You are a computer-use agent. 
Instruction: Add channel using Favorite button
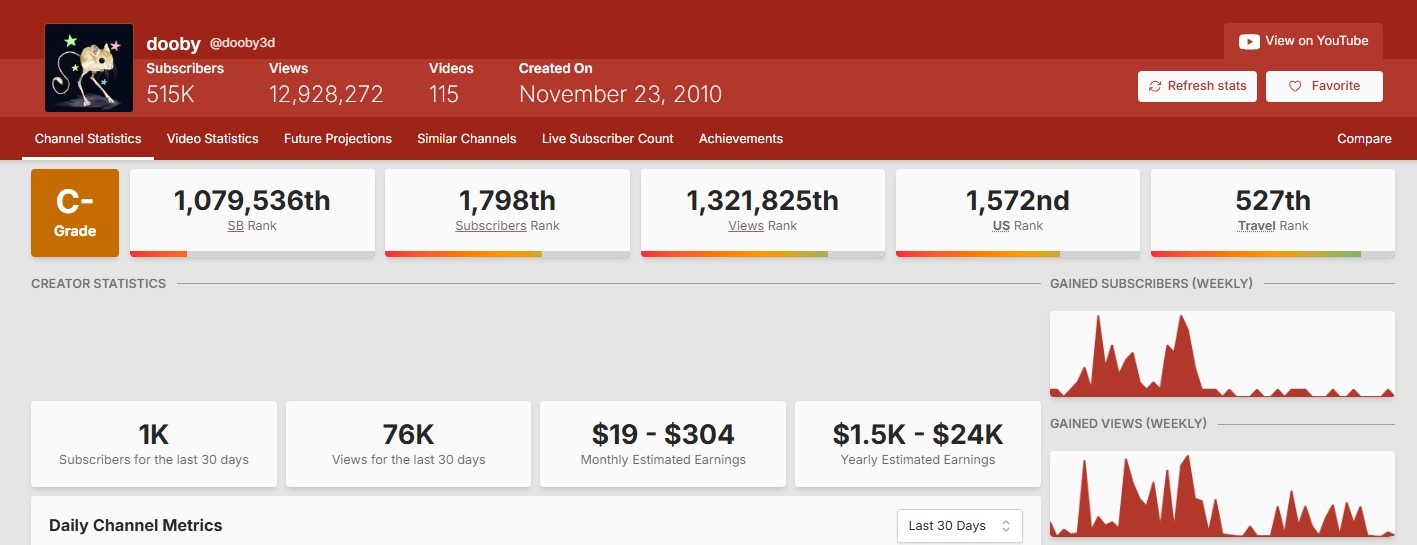point(1324,86)
